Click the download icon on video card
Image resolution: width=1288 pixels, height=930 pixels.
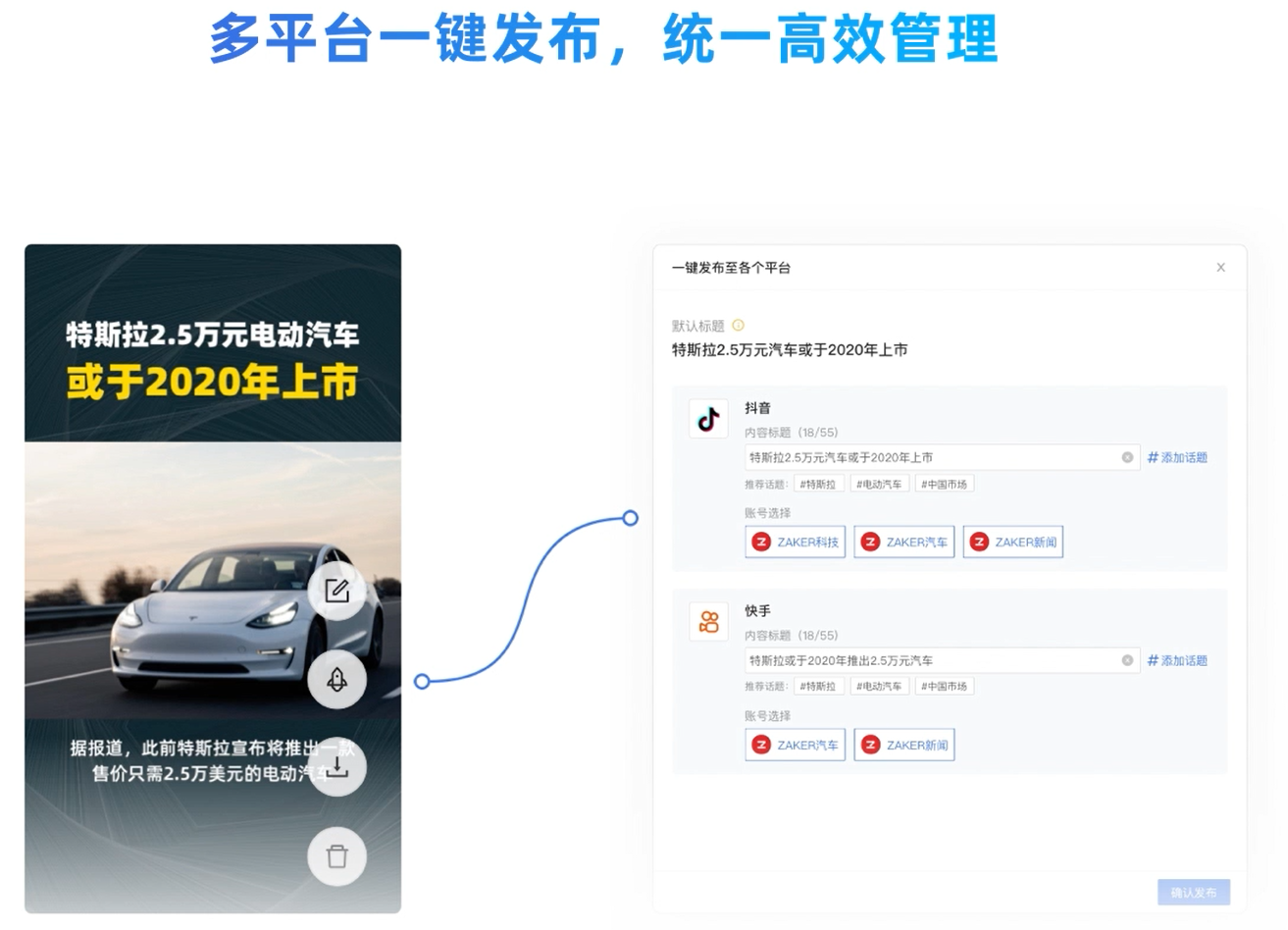(x=336, y=767)
